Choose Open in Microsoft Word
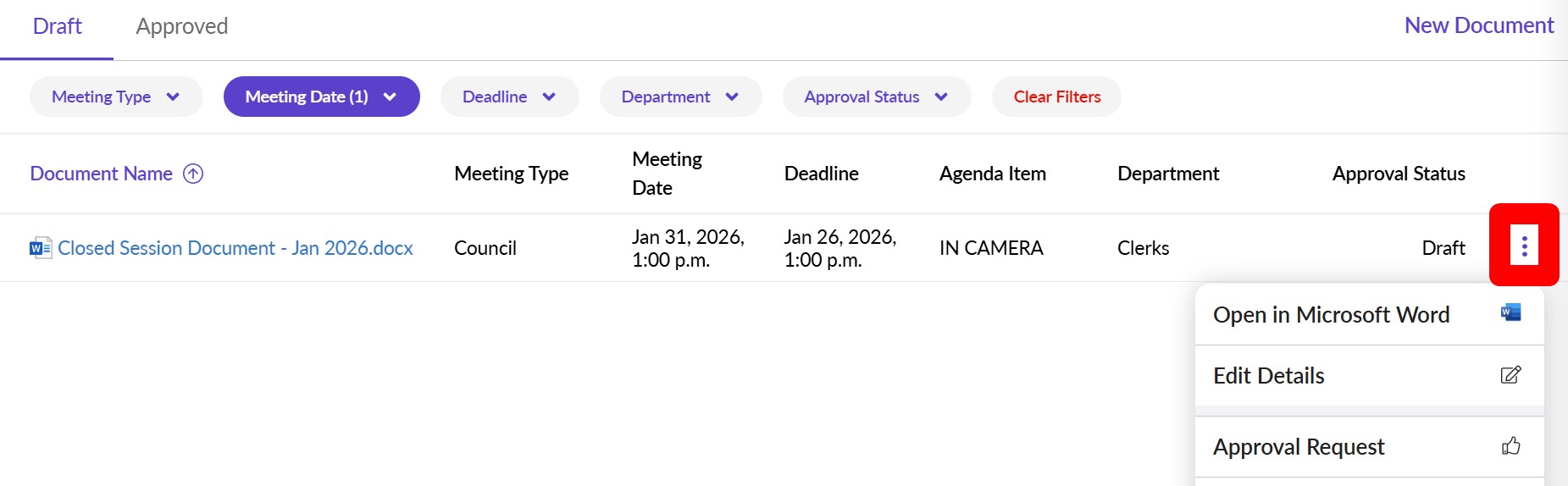 [x=1331, y=315]
